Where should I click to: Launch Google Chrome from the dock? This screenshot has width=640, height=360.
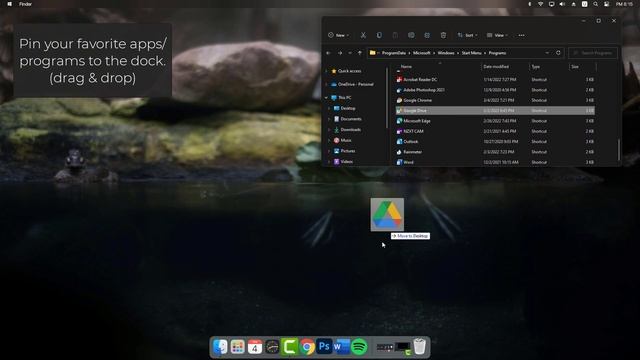tap(307, 347)
